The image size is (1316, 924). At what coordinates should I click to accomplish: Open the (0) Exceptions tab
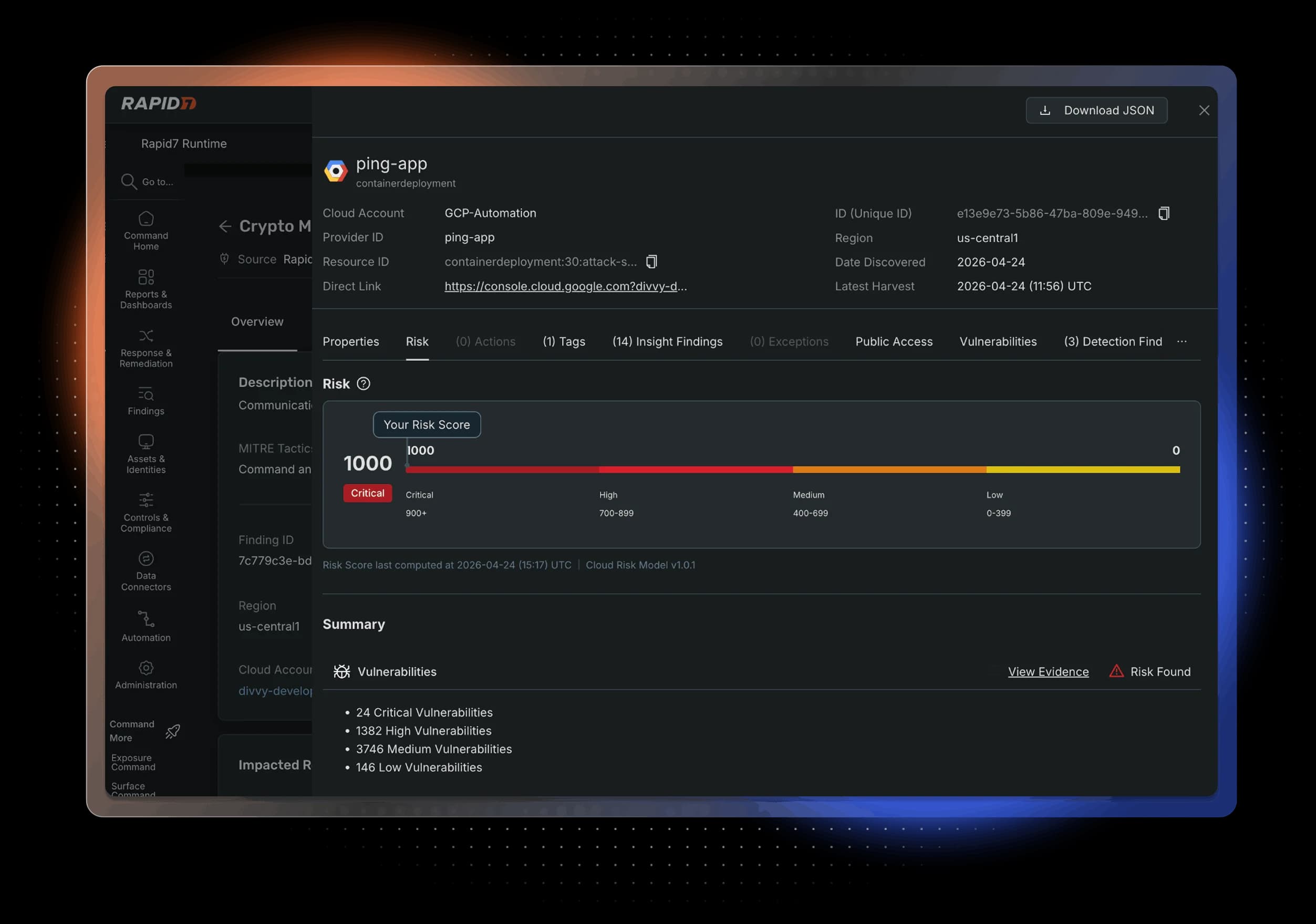pyautogui.click(x=789, y=341)
